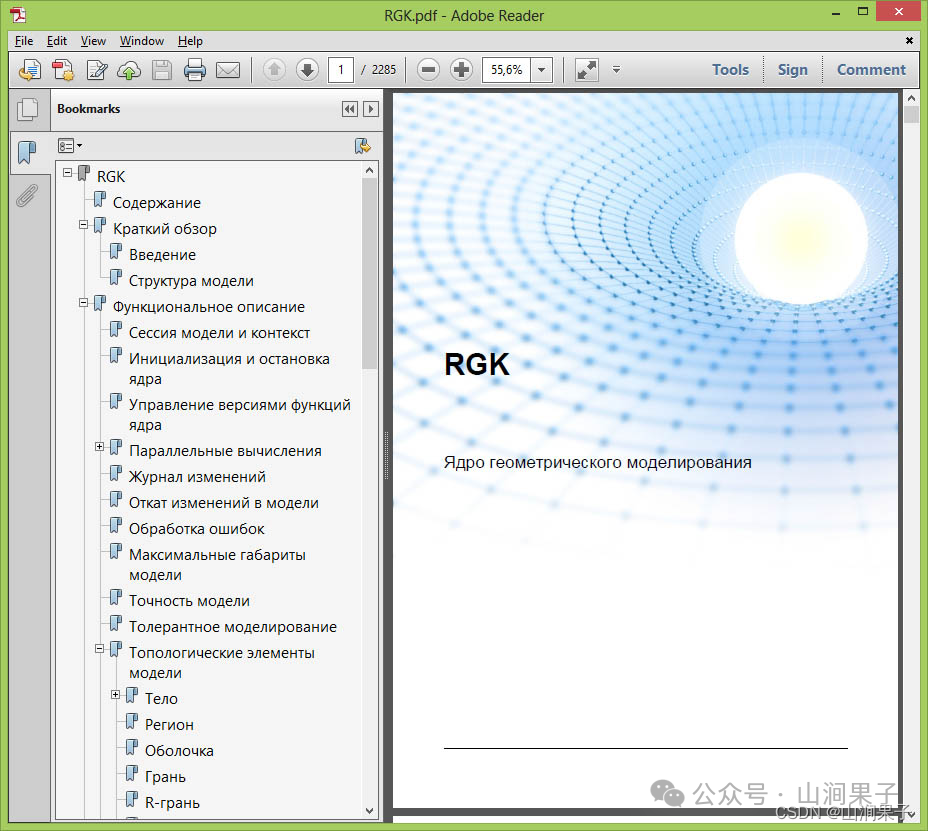Click the cloud upload icon

coord(129,70)
